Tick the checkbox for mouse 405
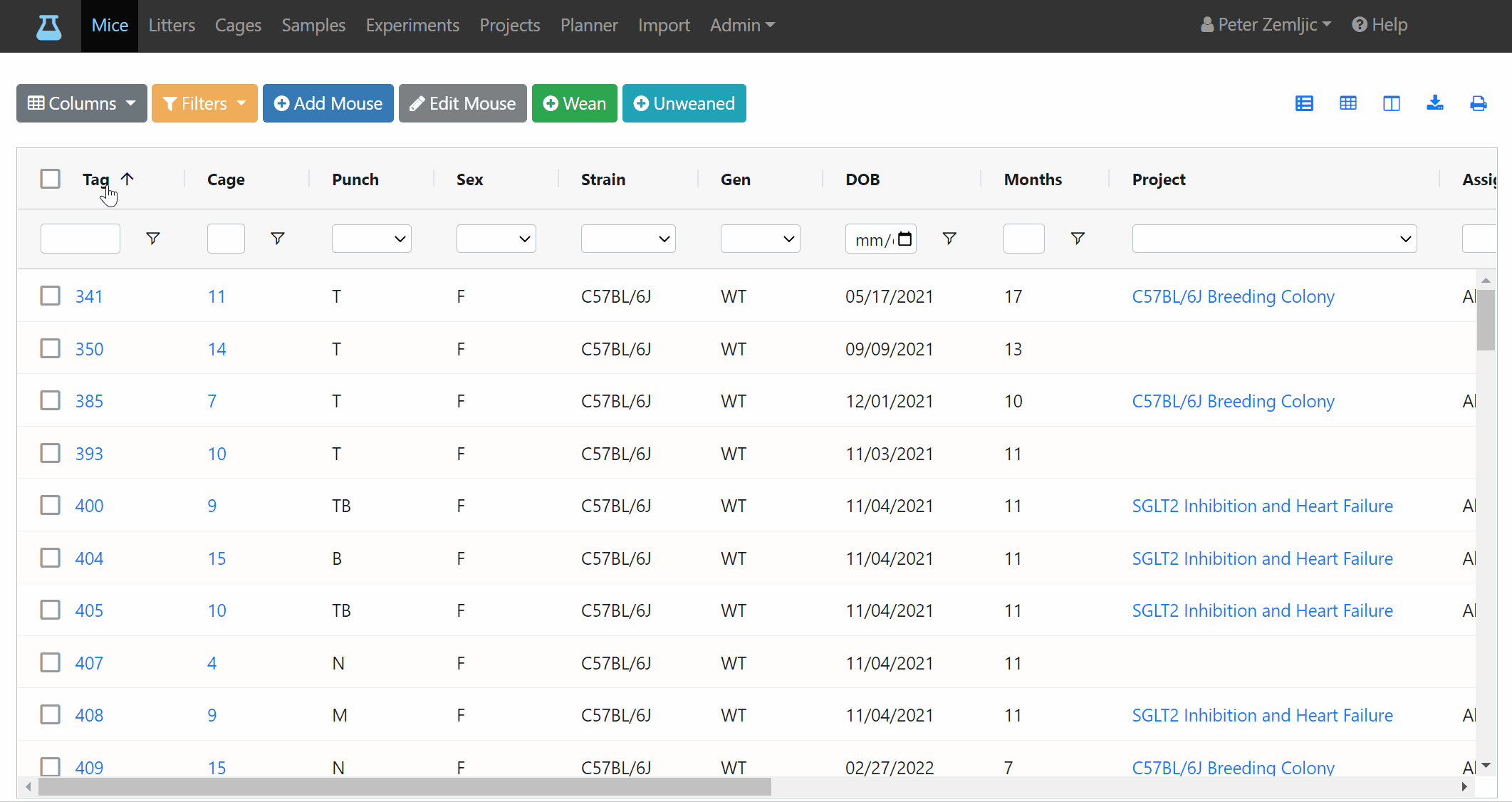1512x802 pixels. (51, 610)
